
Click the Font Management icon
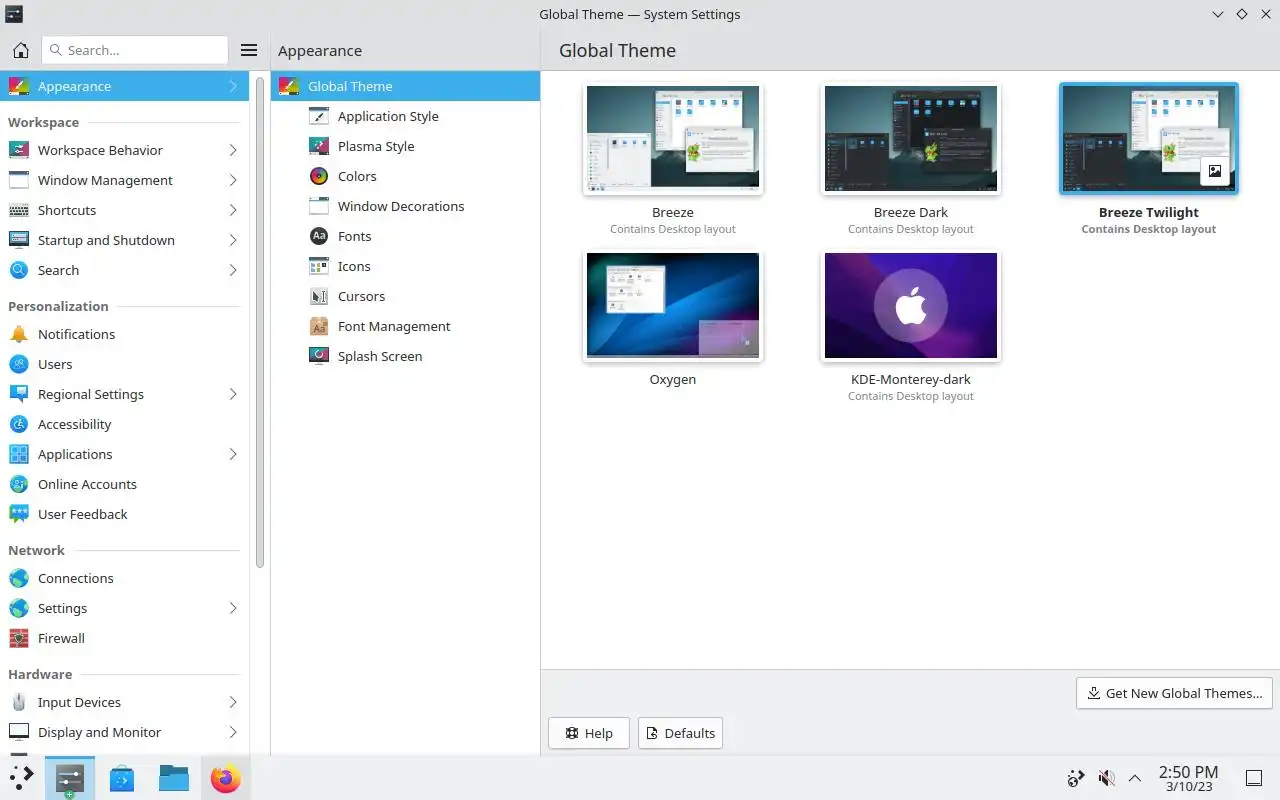[319, 326]
